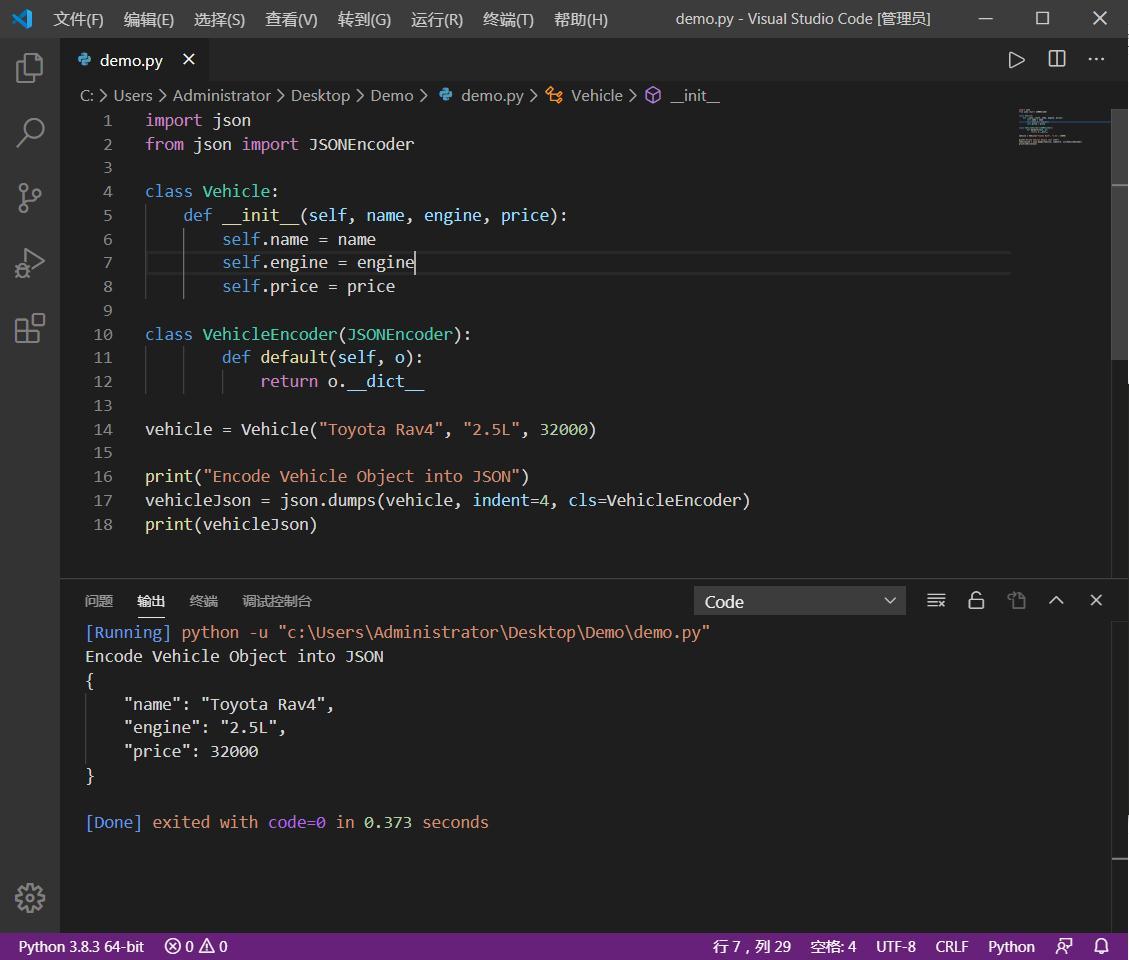Open the Explorer sidebar
This screenshot has height=960, width=1129.
click(29, 66)
